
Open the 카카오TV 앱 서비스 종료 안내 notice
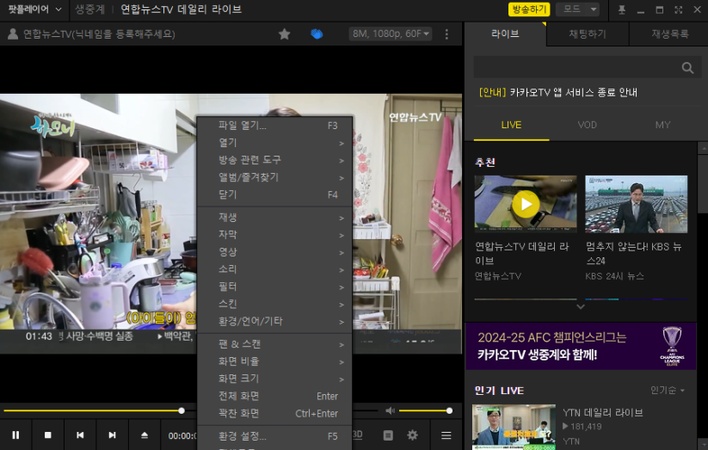(x=560, y=93)
